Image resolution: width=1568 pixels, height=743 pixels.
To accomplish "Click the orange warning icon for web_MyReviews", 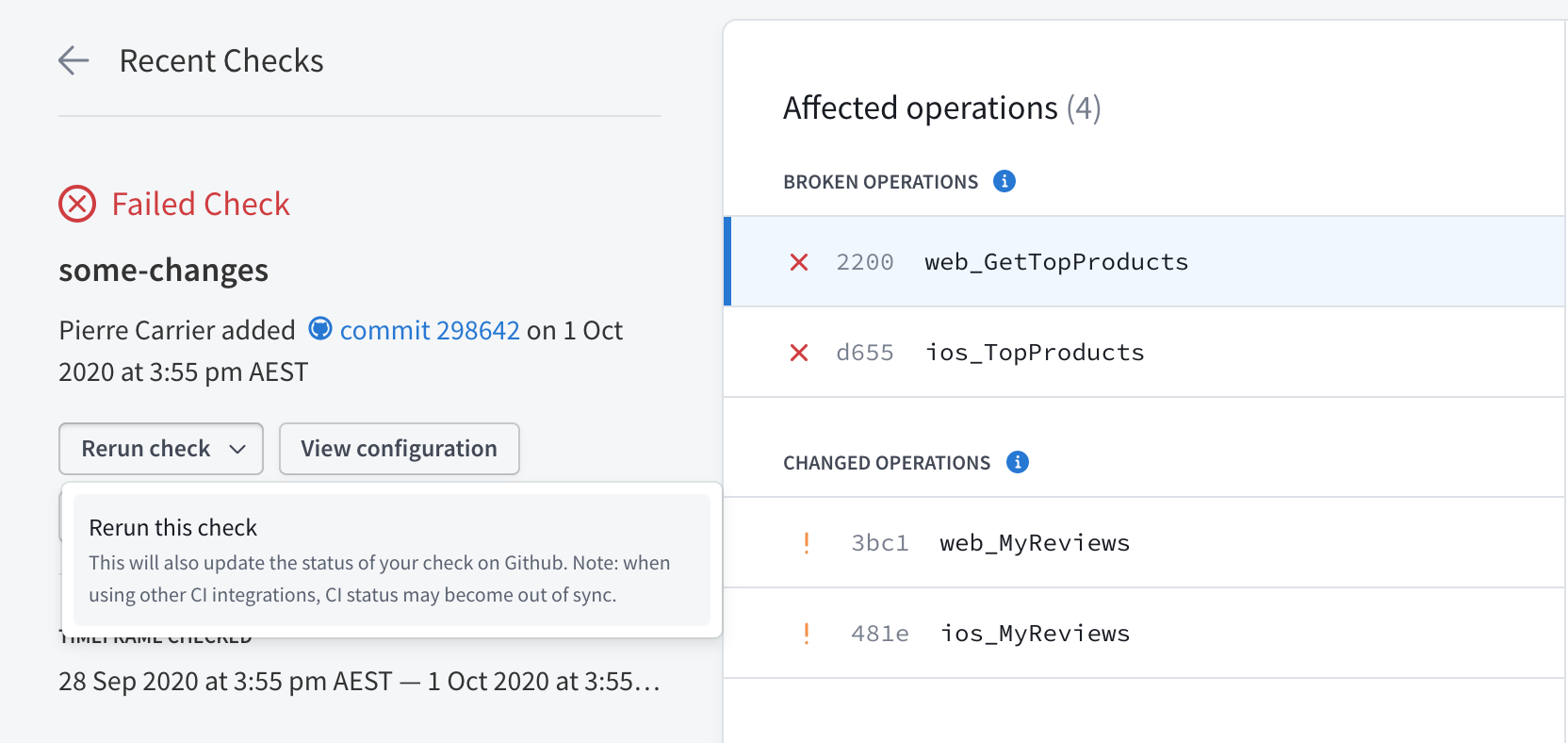I will pyautogui.click(x=807, y=543).
